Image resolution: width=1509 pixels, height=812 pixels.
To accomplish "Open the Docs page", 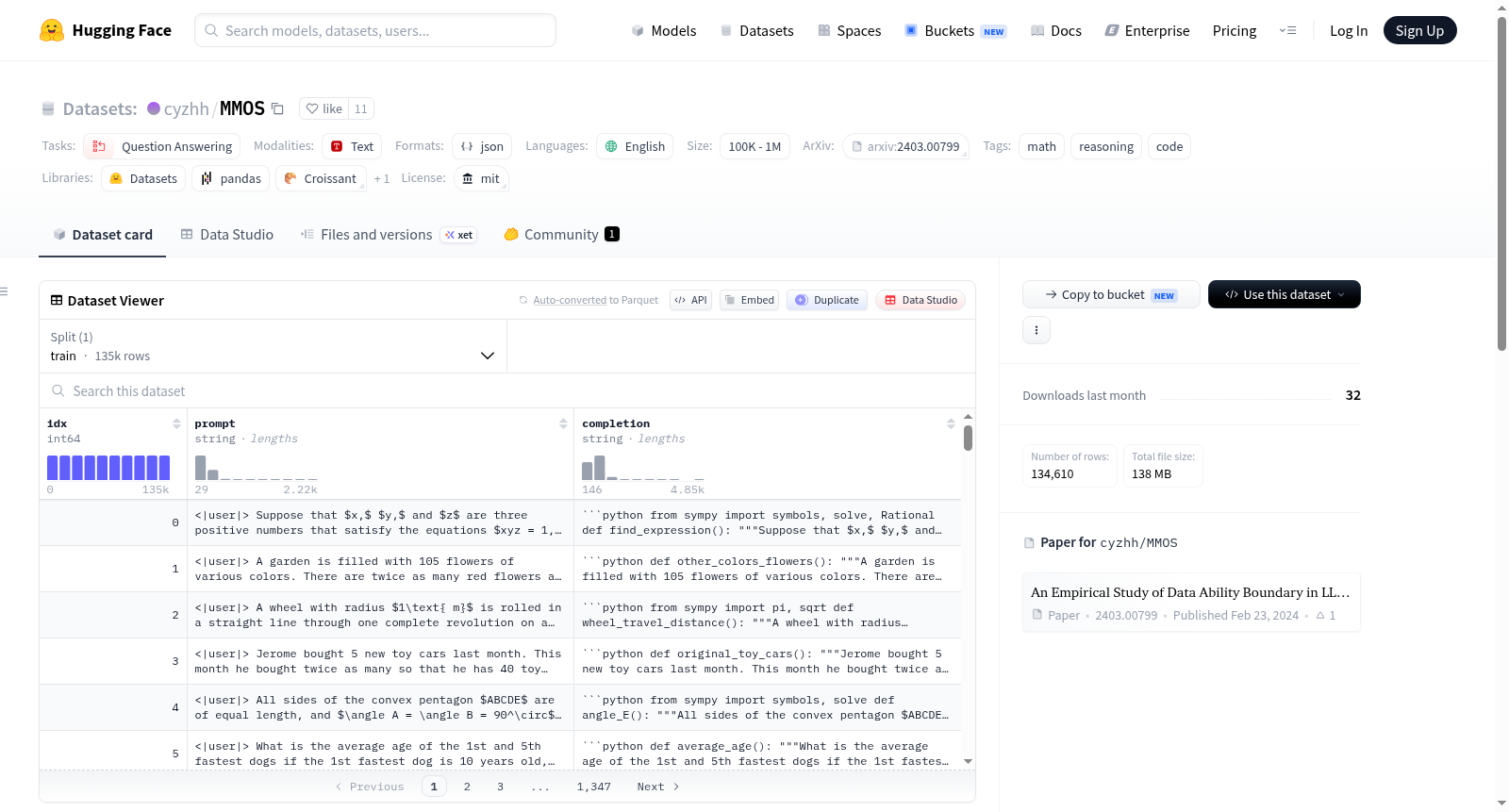I will (x=1056, y=31).
